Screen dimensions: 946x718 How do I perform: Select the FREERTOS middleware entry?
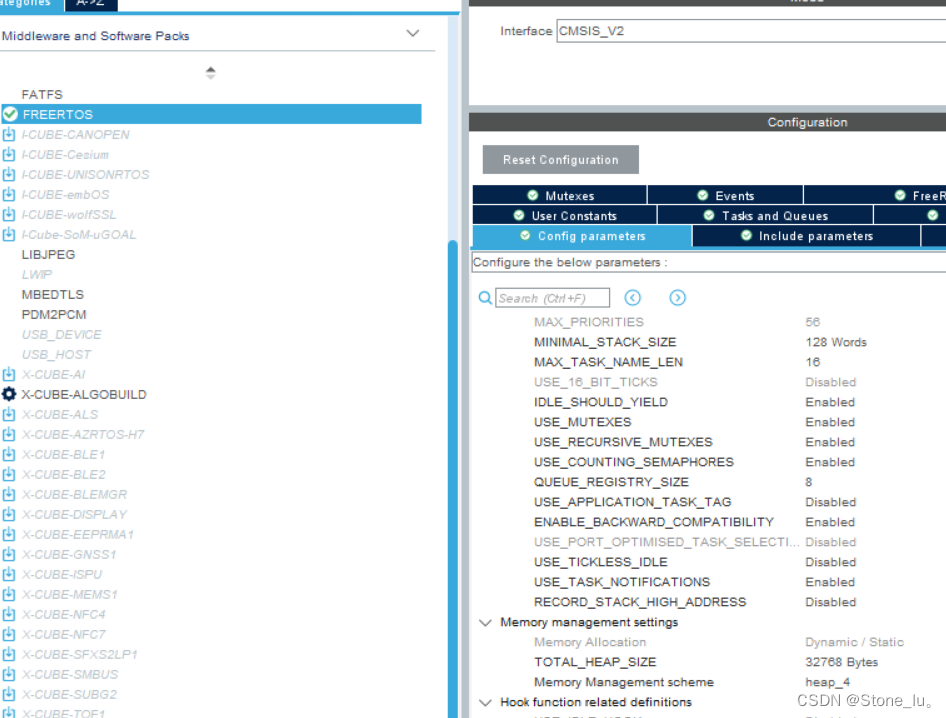211,114
